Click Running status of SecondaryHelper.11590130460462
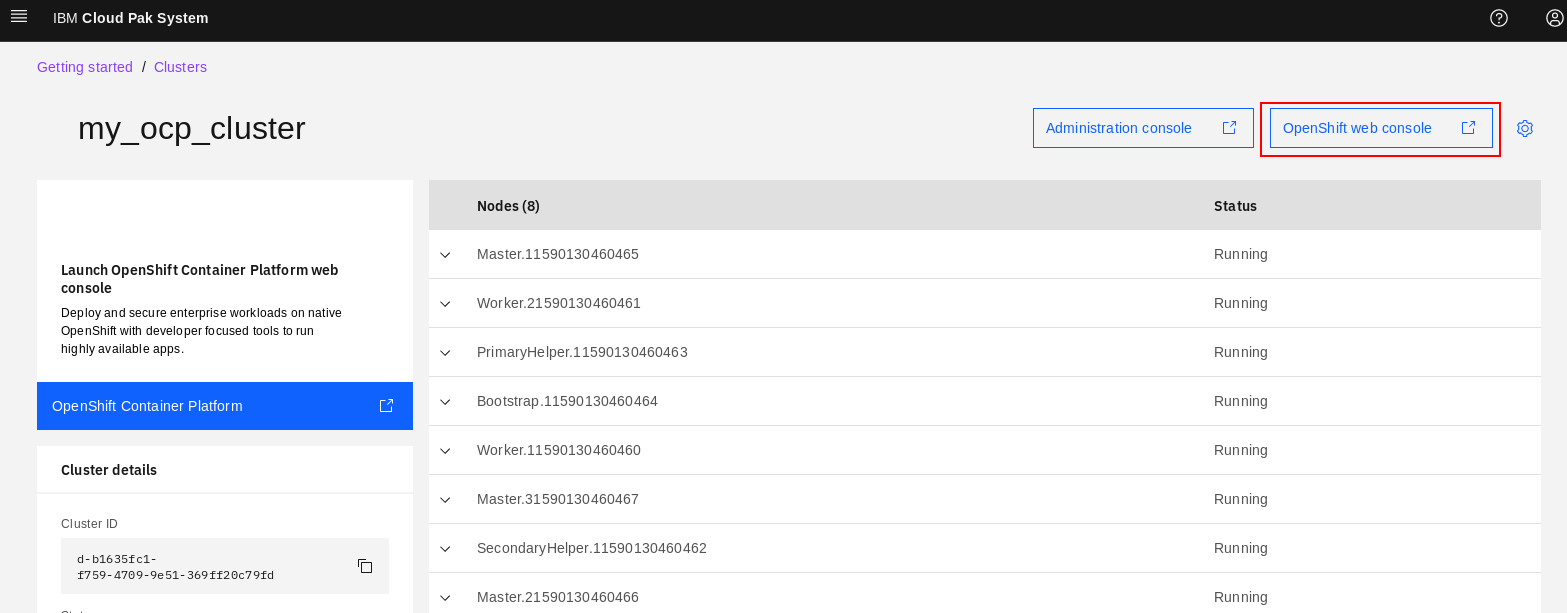The height and width of the screenshot is (613, 1567). [1241, 548]
